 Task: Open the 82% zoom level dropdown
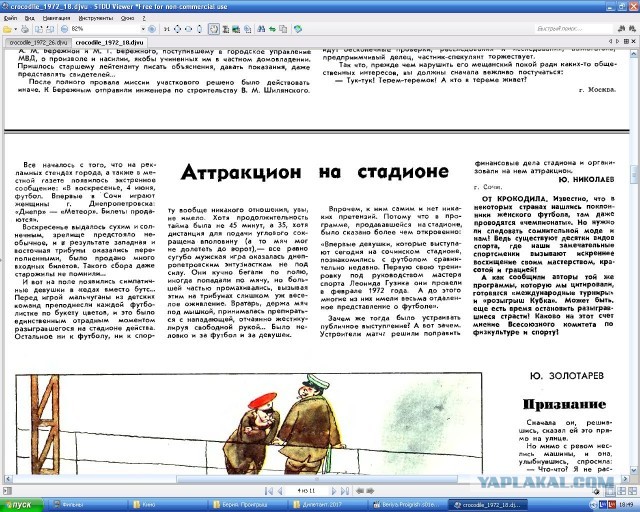point(143,29)
